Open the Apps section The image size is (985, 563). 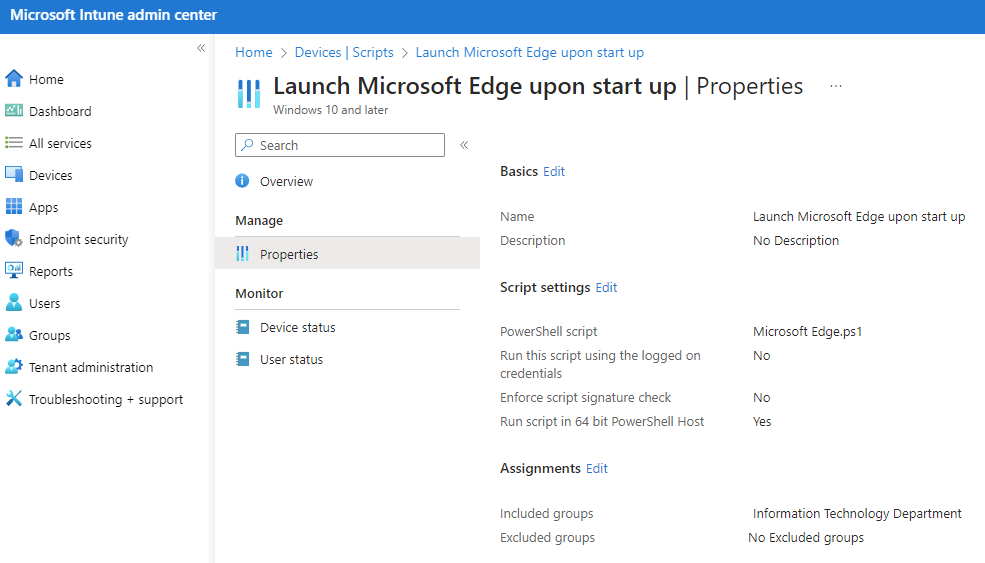coord(43,207)
